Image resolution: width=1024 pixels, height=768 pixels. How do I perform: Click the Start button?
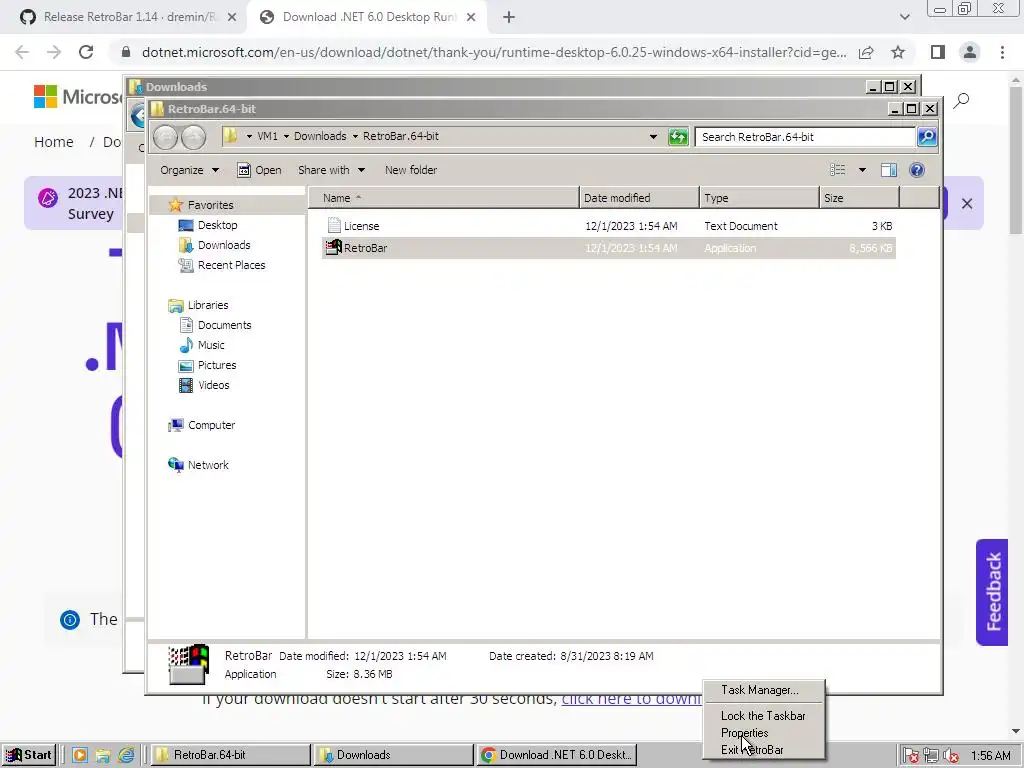pyautogui.click(x=29, y=755)
